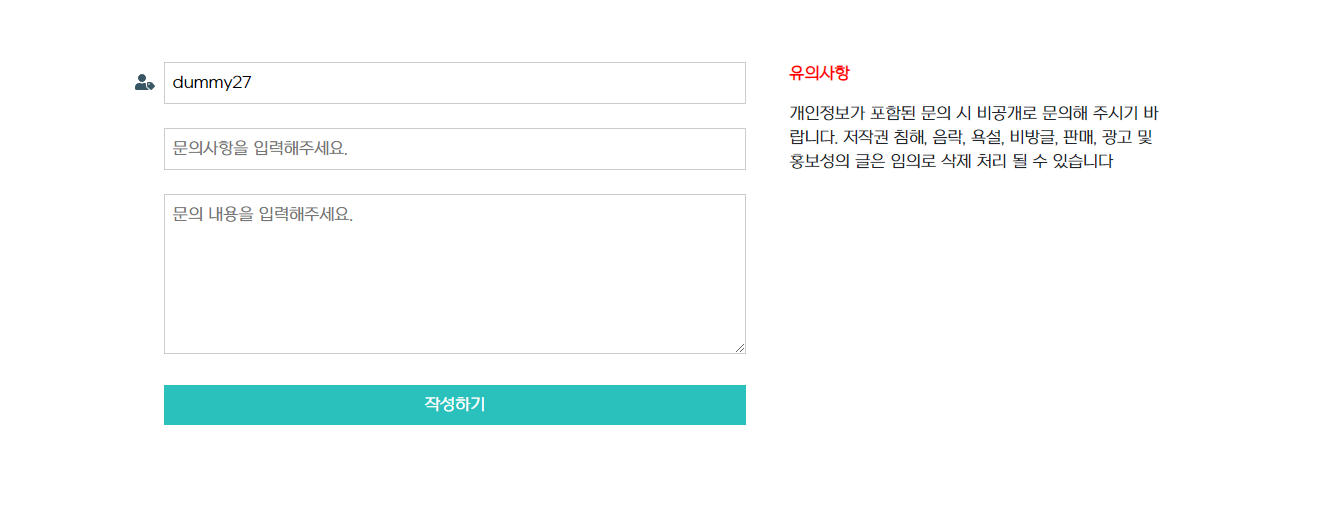Click the empty right side of the name field
The image size is (1325, 506).
(x=650, y=83)
